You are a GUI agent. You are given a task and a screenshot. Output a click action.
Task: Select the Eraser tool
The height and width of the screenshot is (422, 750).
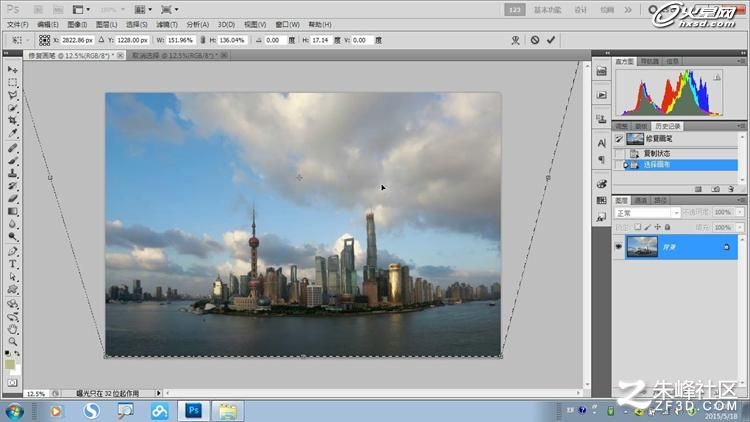coord(12,199)
